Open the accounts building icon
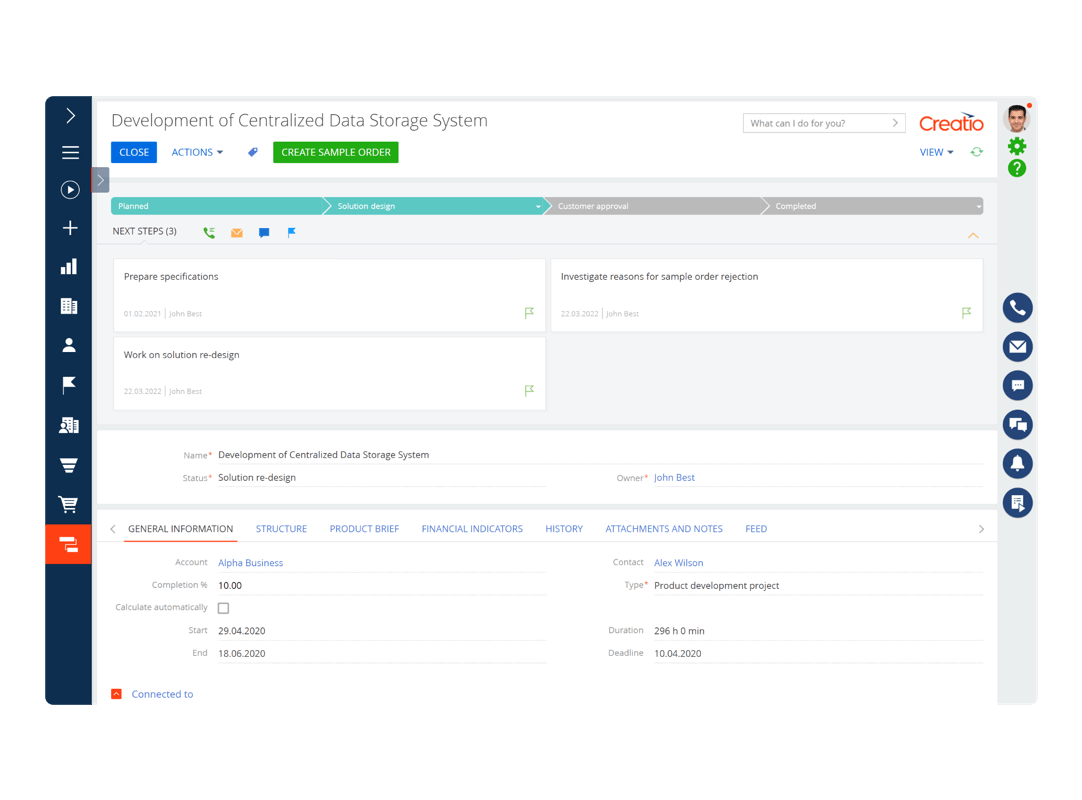The width and height of the screenshot is (1082, 800). tap(69, 306)
